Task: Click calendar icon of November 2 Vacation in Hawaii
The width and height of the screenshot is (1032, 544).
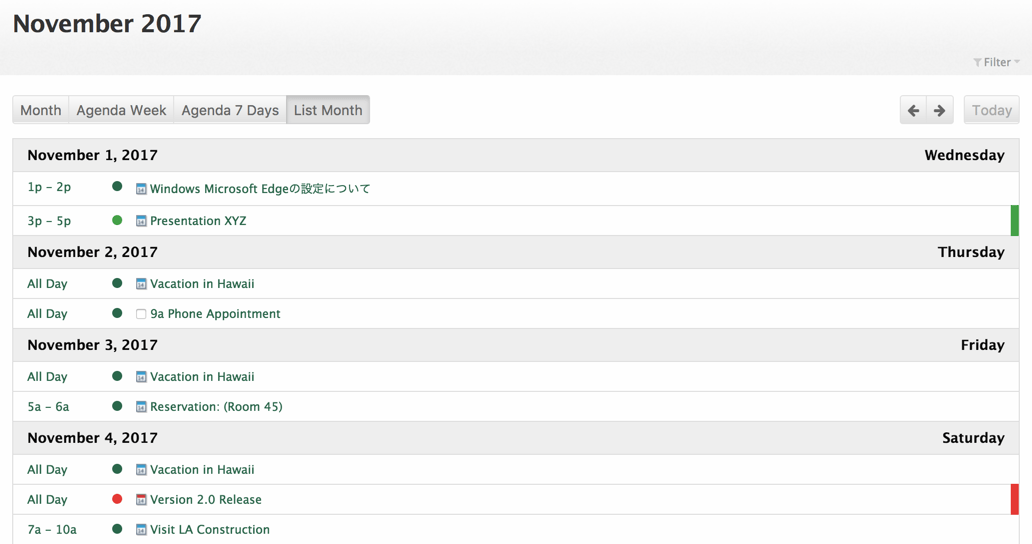Action: tap(141, 284)
